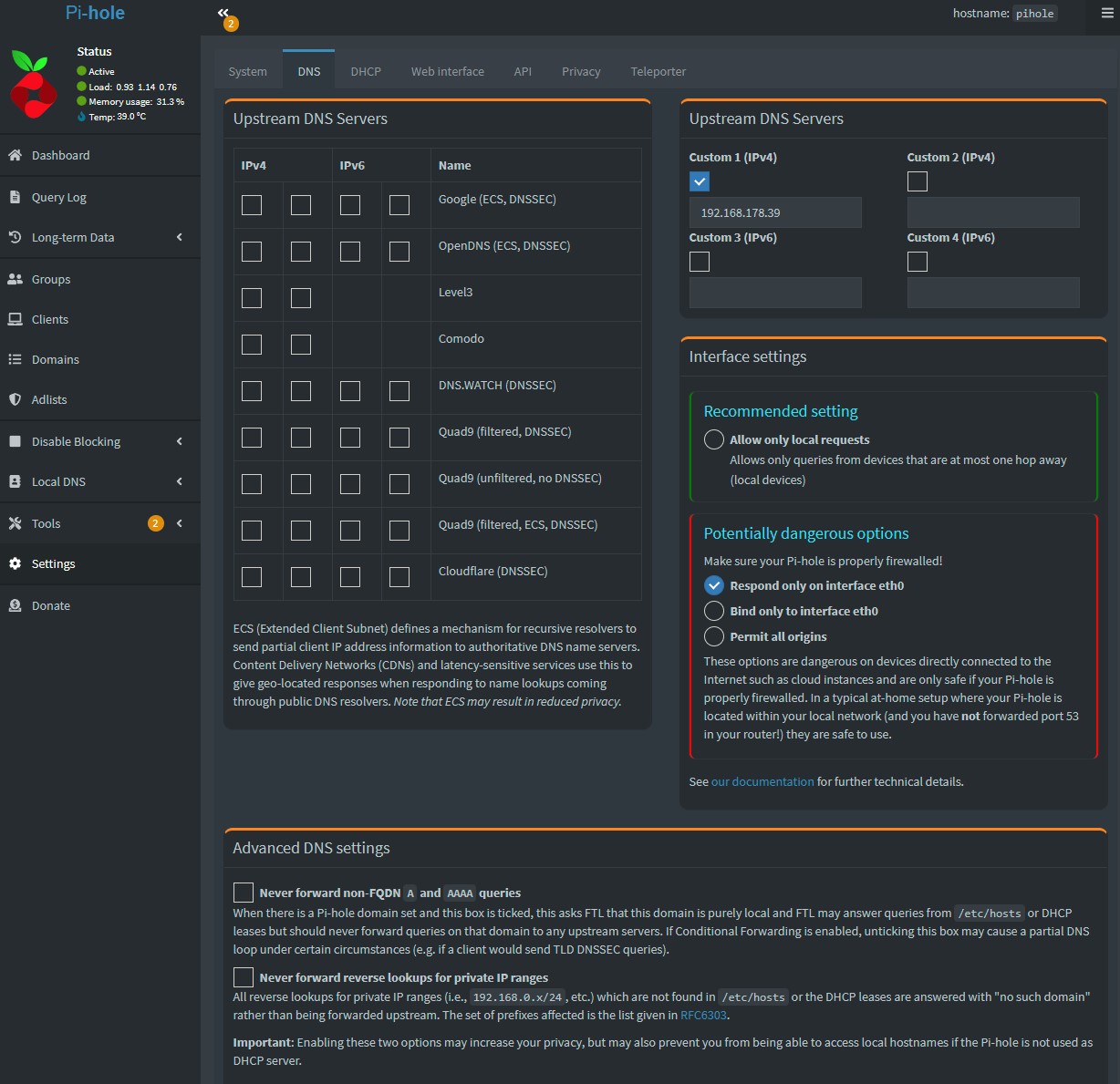Expand Tools submenu arrow

180,523
